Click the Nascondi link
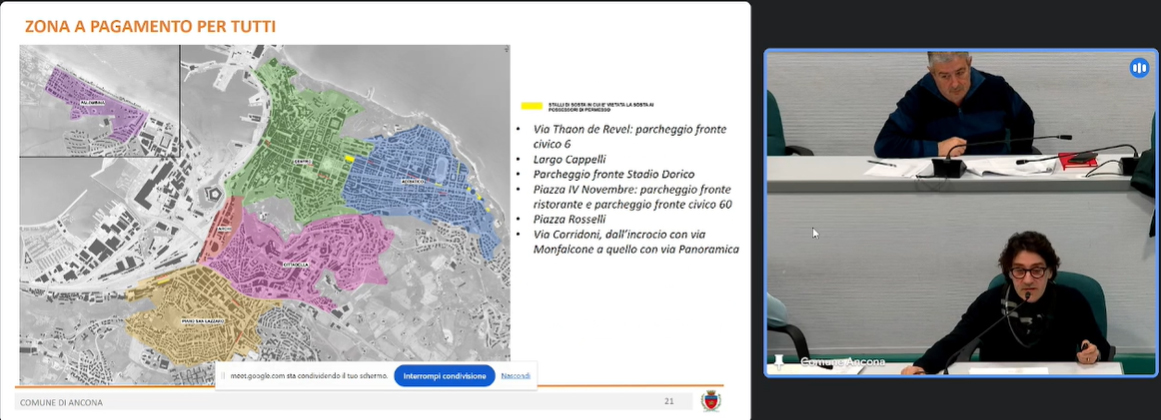This screenshot has height=420, width=1161. click(516, 376)
